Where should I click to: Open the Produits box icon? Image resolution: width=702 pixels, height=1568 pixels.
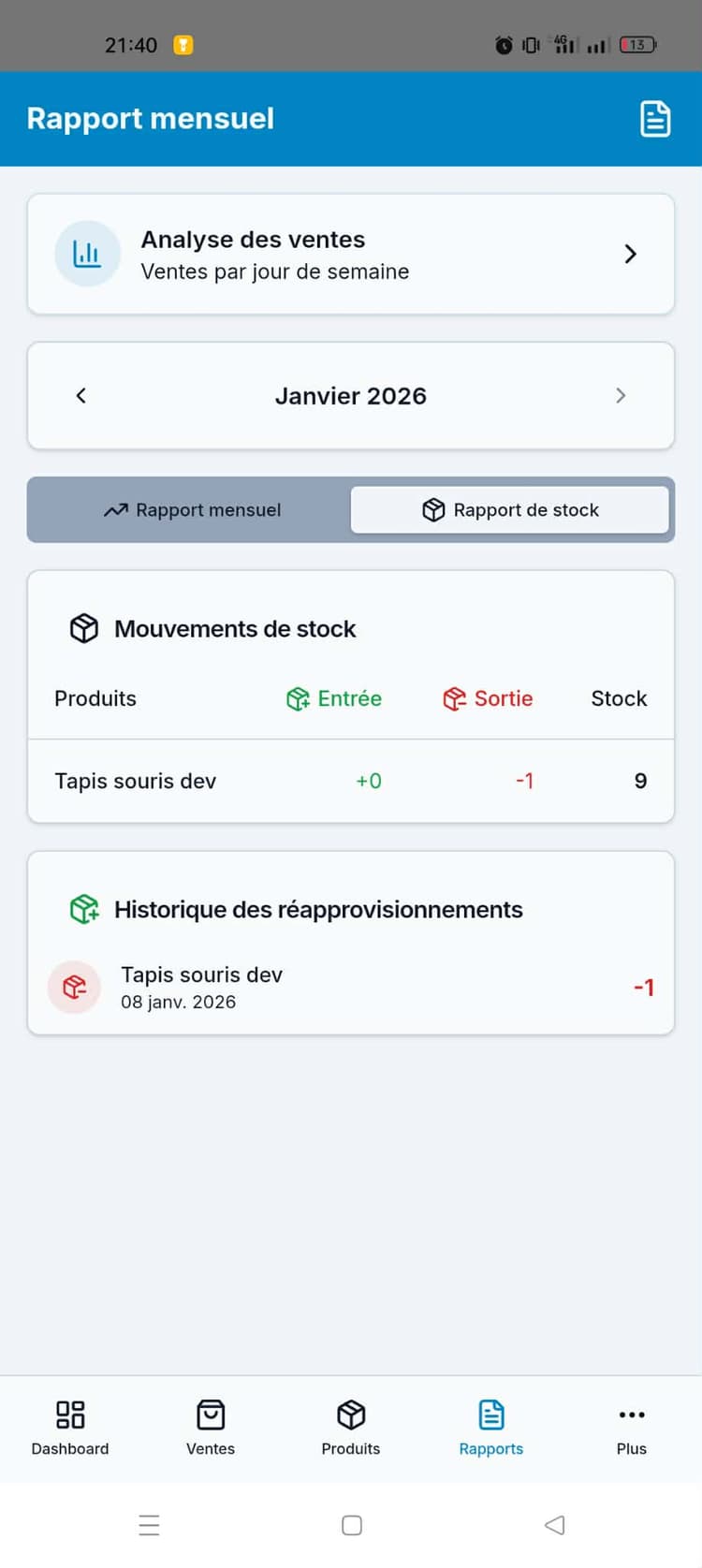tap(351, 1414)
